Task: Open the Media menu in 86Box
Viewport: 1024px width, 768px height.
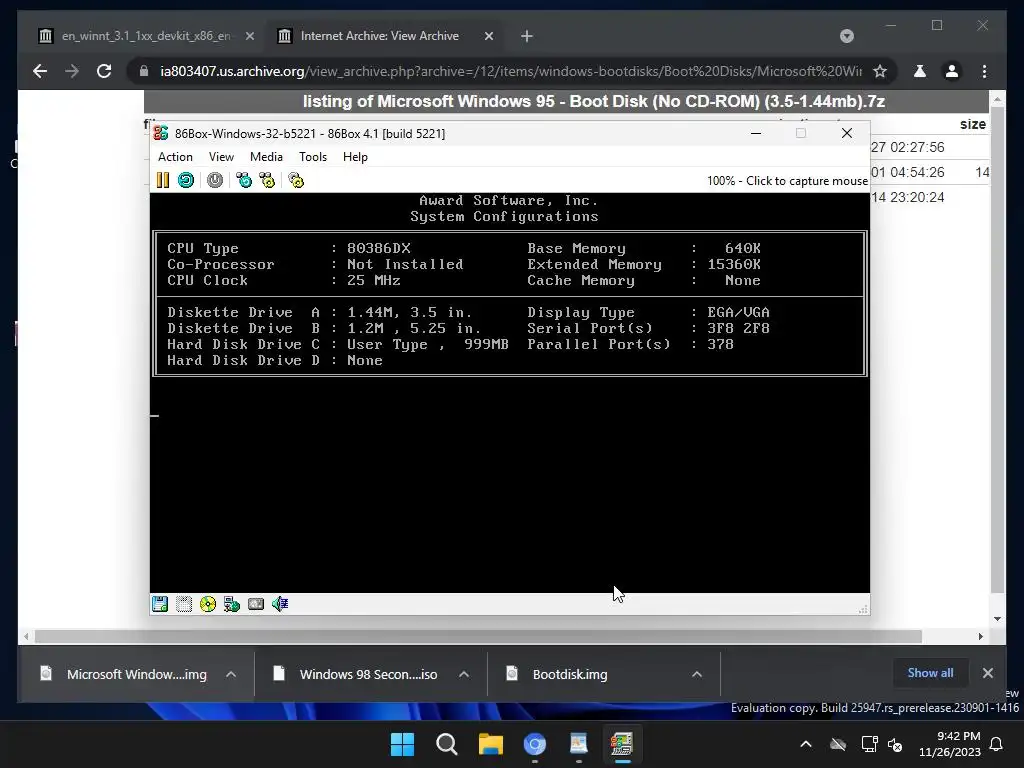Action: pos(266,157)
